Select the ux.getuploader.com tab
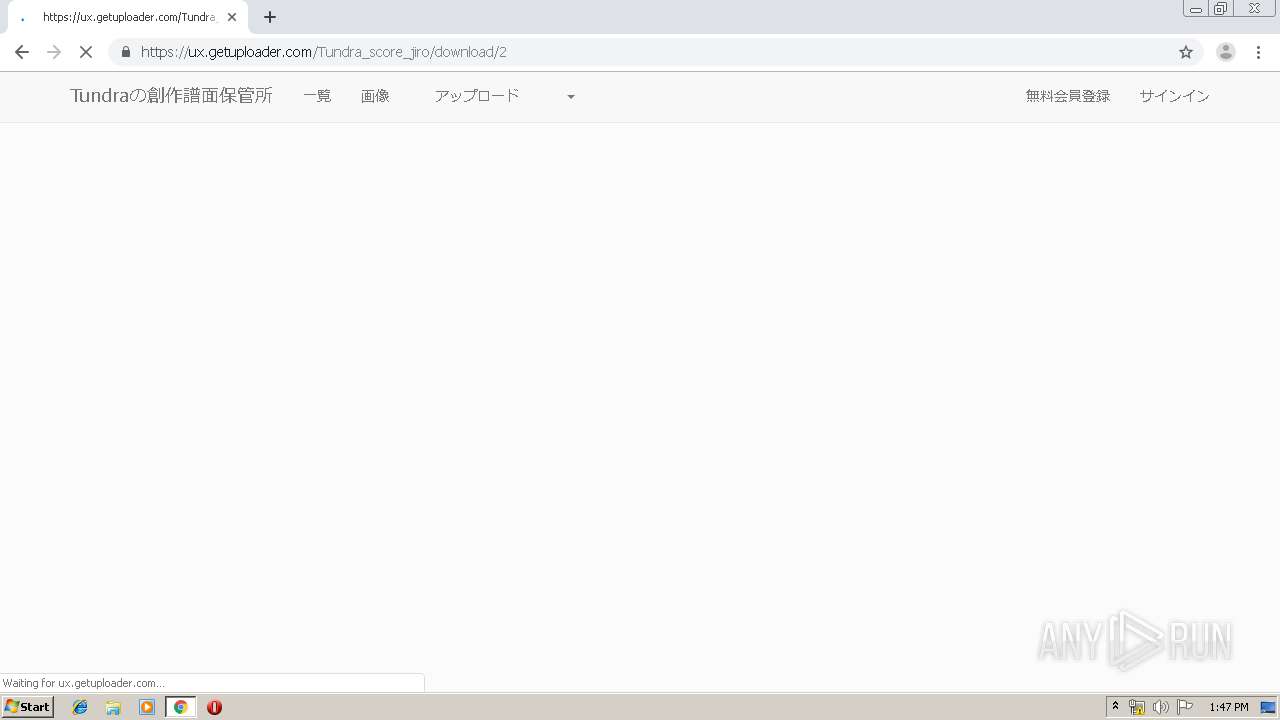The width and height of the screenshot is (1280, 720). pyautogui.click(x=127, y=17)
